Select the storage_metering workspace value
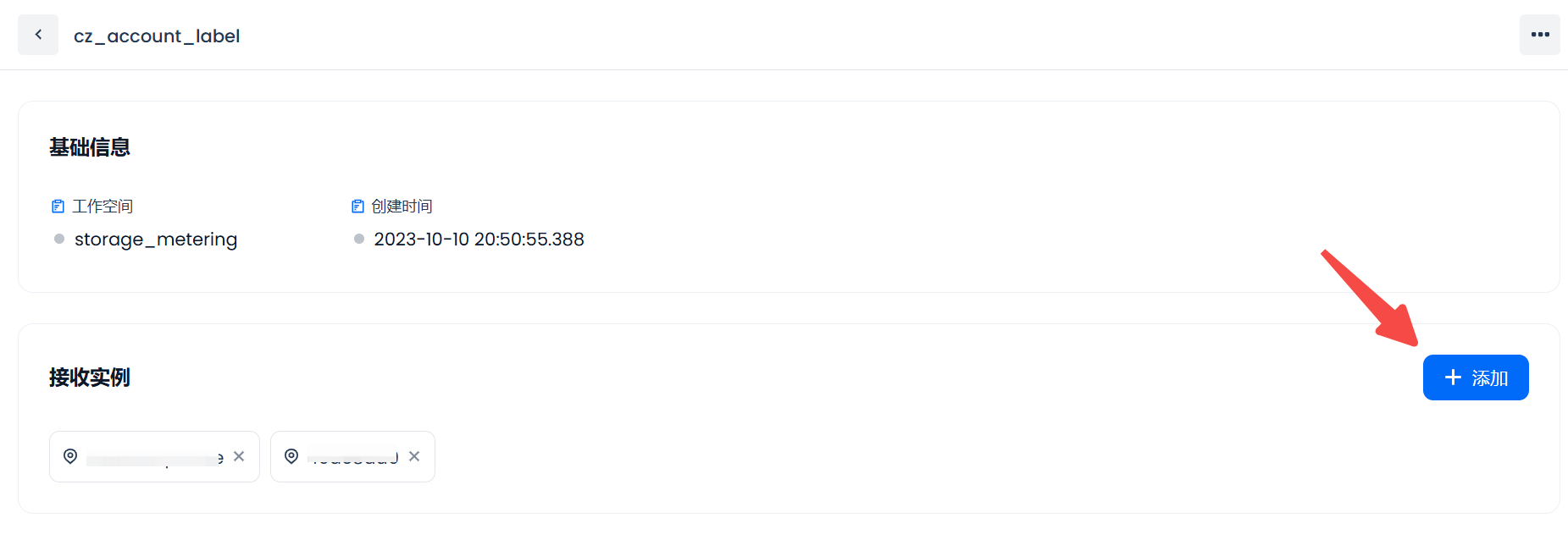 click(156, 240)
